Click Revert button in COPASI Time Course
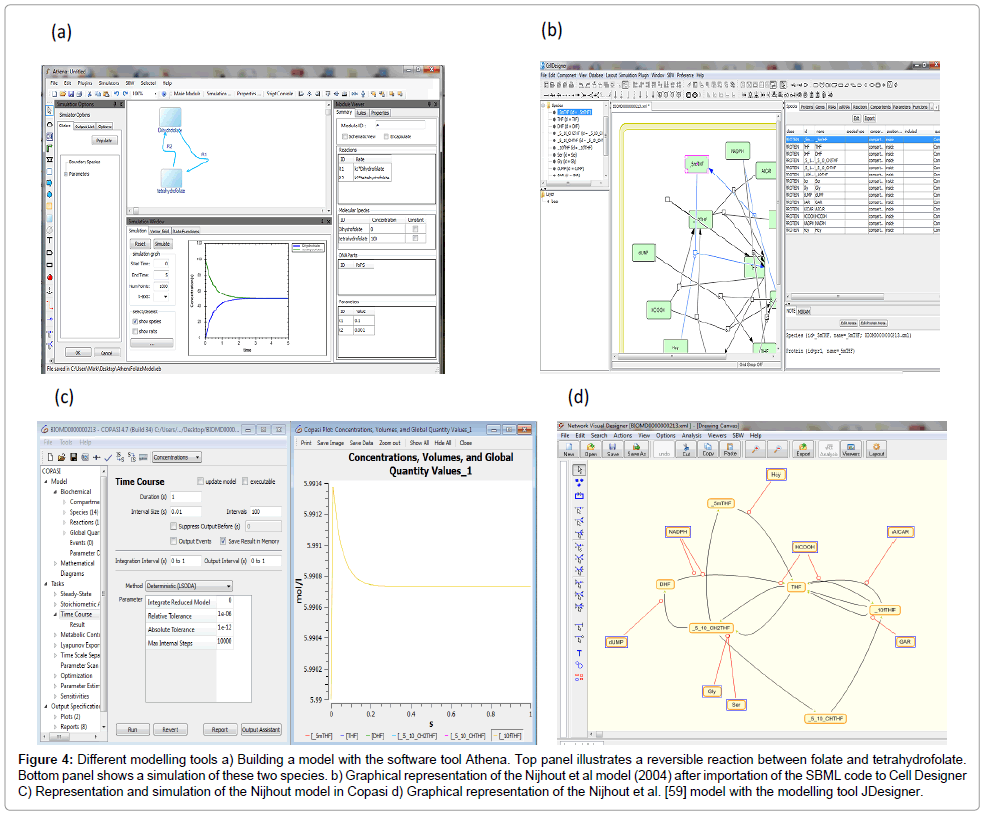This screenshot has width=984, height=816. pyautogui.click(x=171, y=729)
